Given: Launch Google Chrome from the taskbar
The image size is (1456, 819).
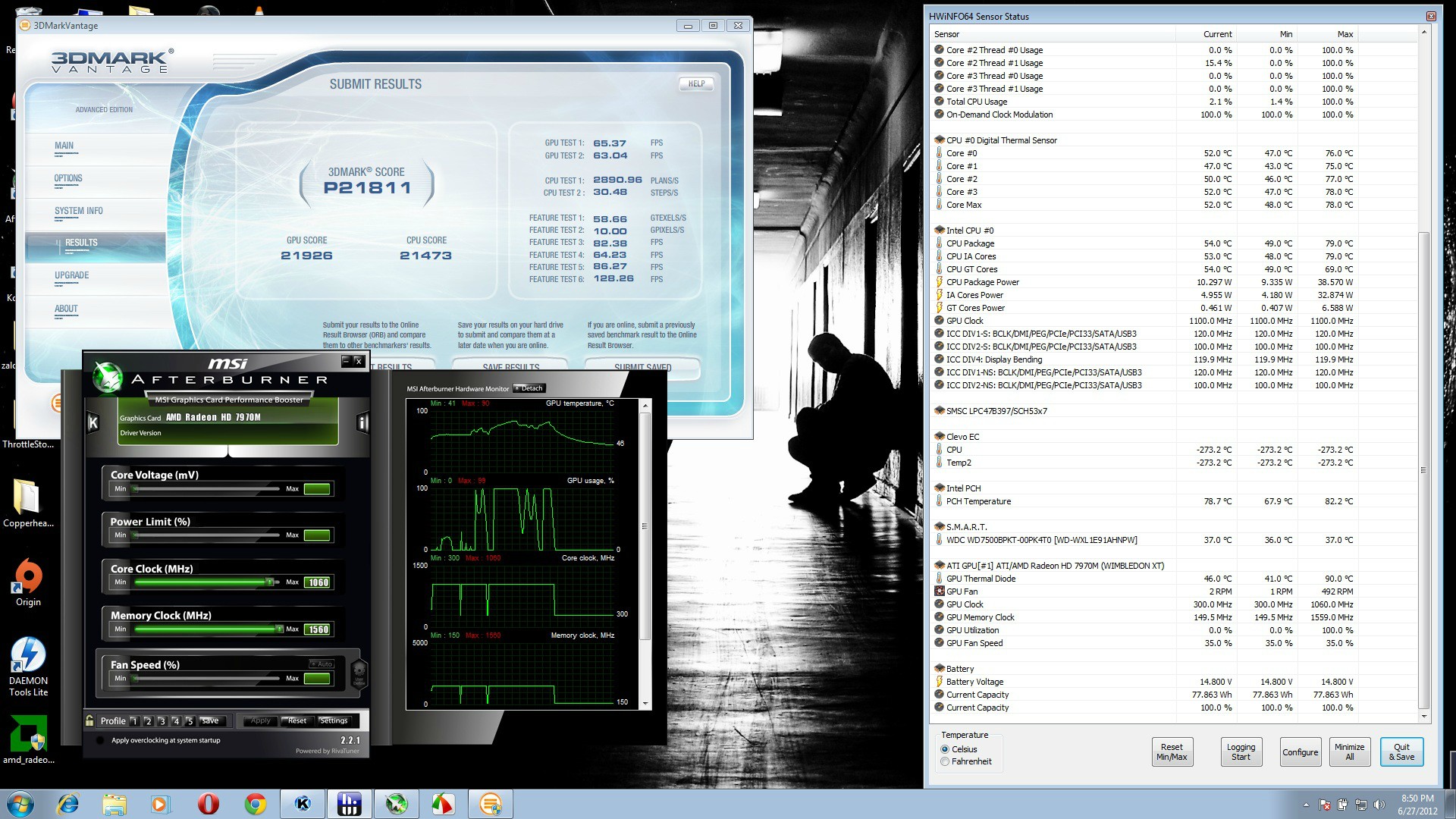Looking at the screenshot, I should [255, 804].
